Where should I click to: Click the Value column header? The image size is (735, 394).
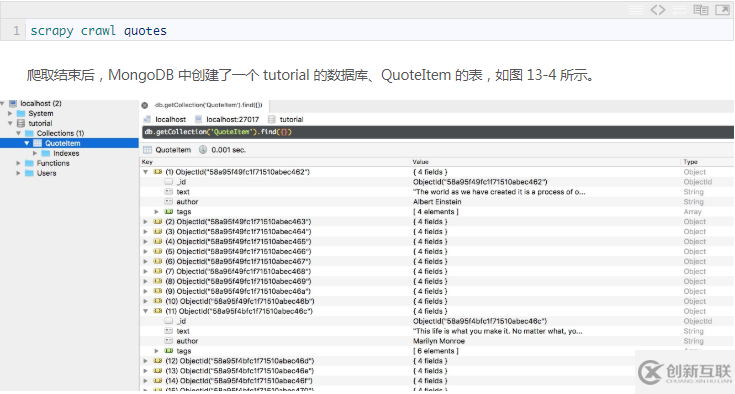(420, 162)
